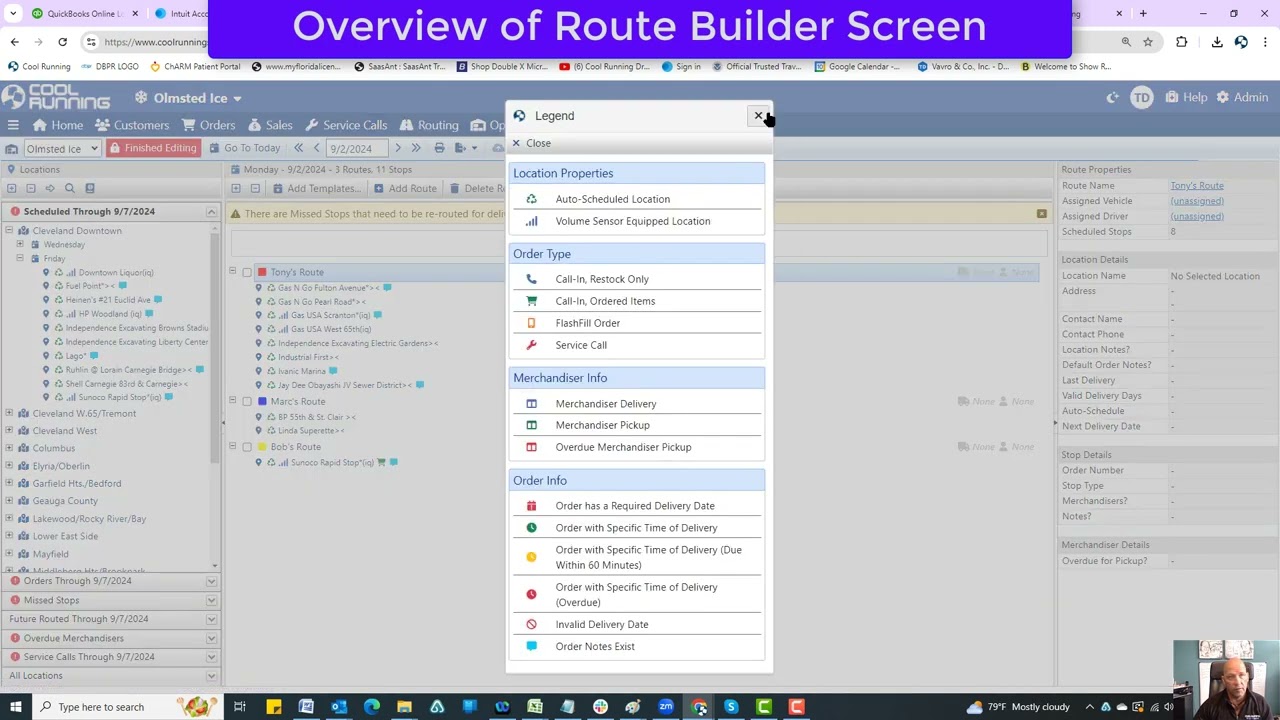The image size is (1280, 720).
Task: Click the Go To Today button
Action: (245, 148)
